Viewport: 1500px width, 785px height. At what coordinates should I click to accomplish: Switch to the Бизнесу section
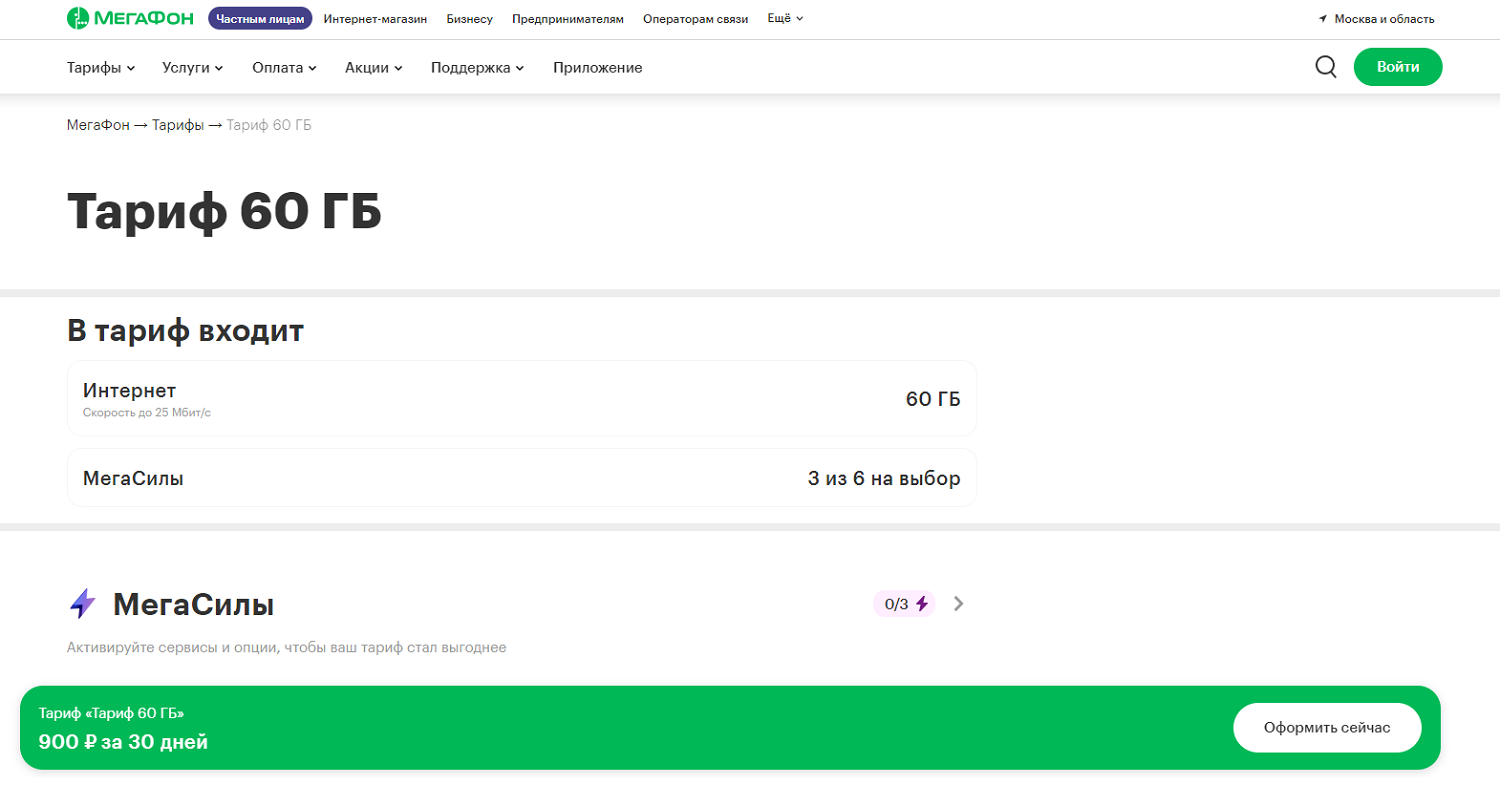tap(470, 19)
